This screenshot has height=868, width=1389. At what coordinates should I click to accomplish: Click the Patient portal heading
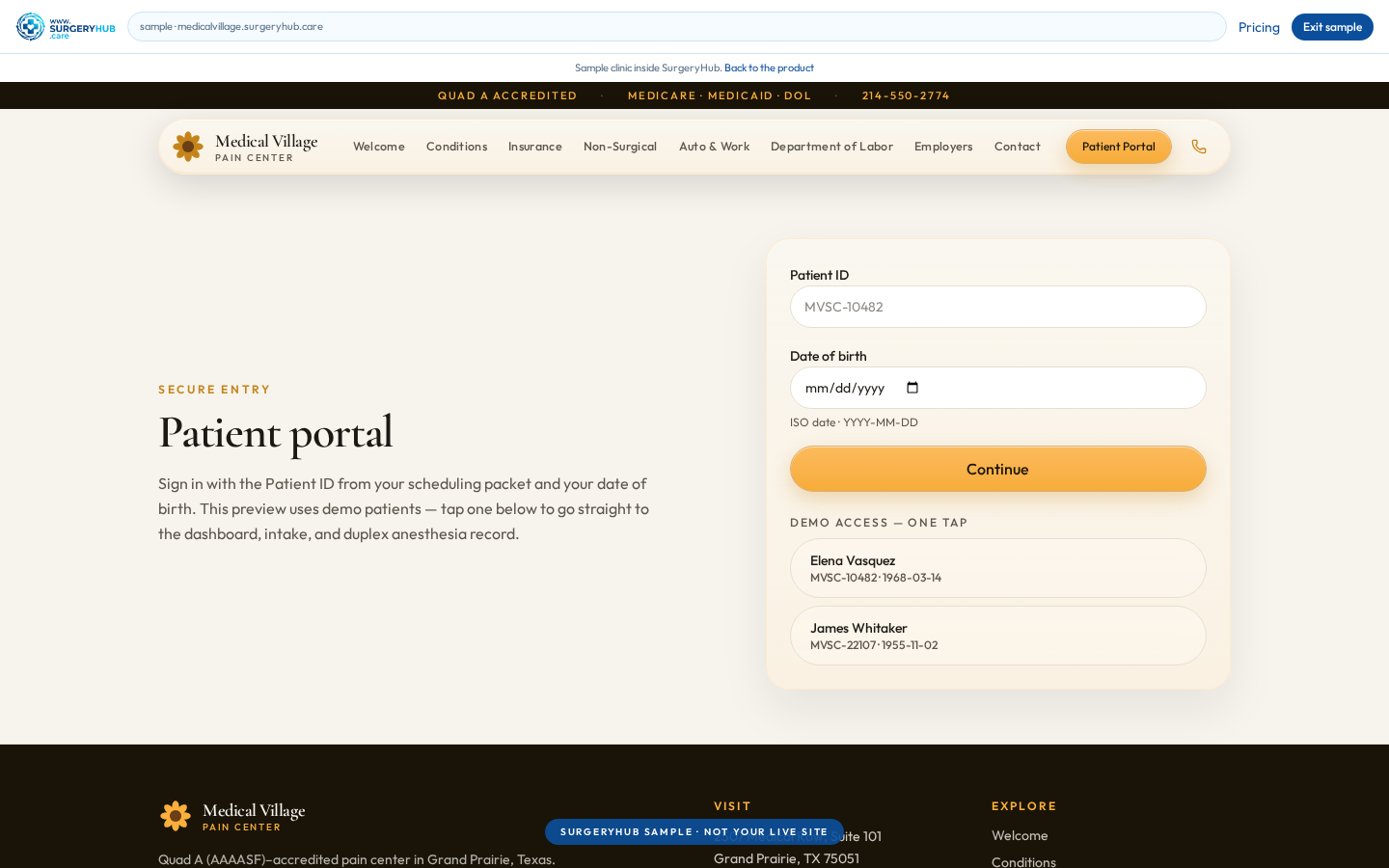(276, 432)
